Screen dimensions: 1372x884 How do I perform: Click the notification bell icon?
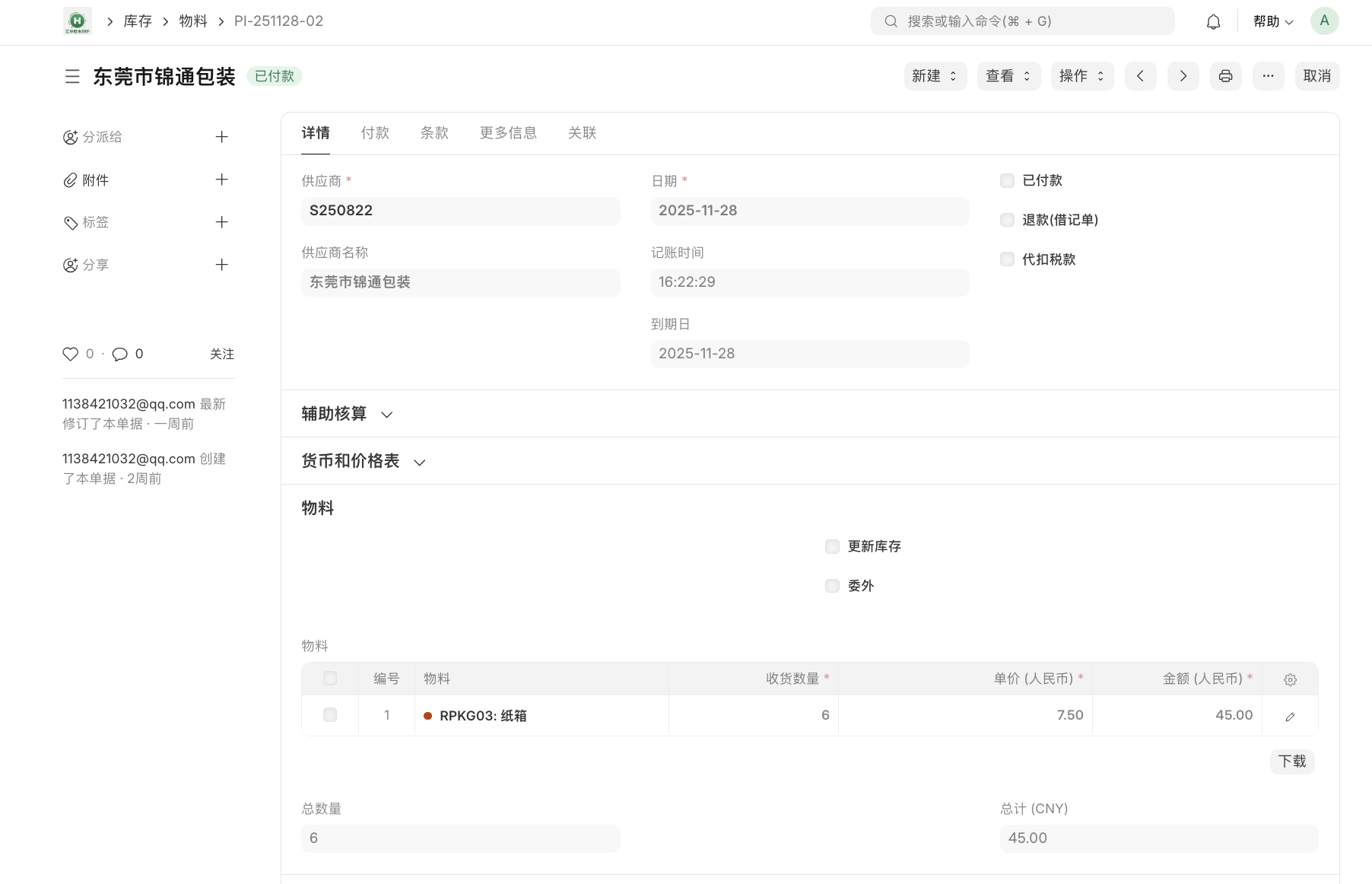[1213, 22]
